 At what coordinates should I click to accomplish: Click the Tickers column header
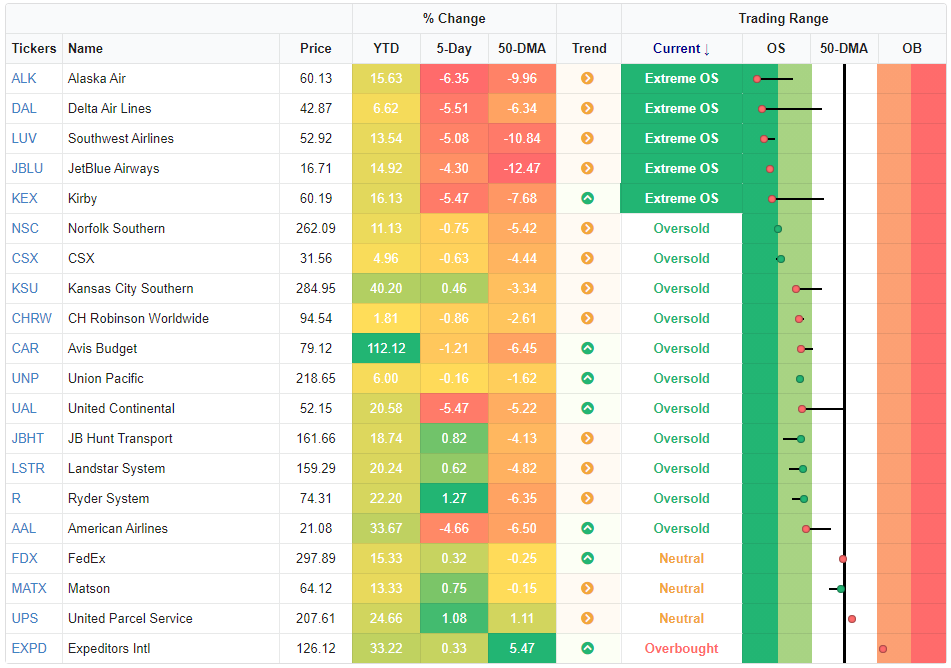35,48
